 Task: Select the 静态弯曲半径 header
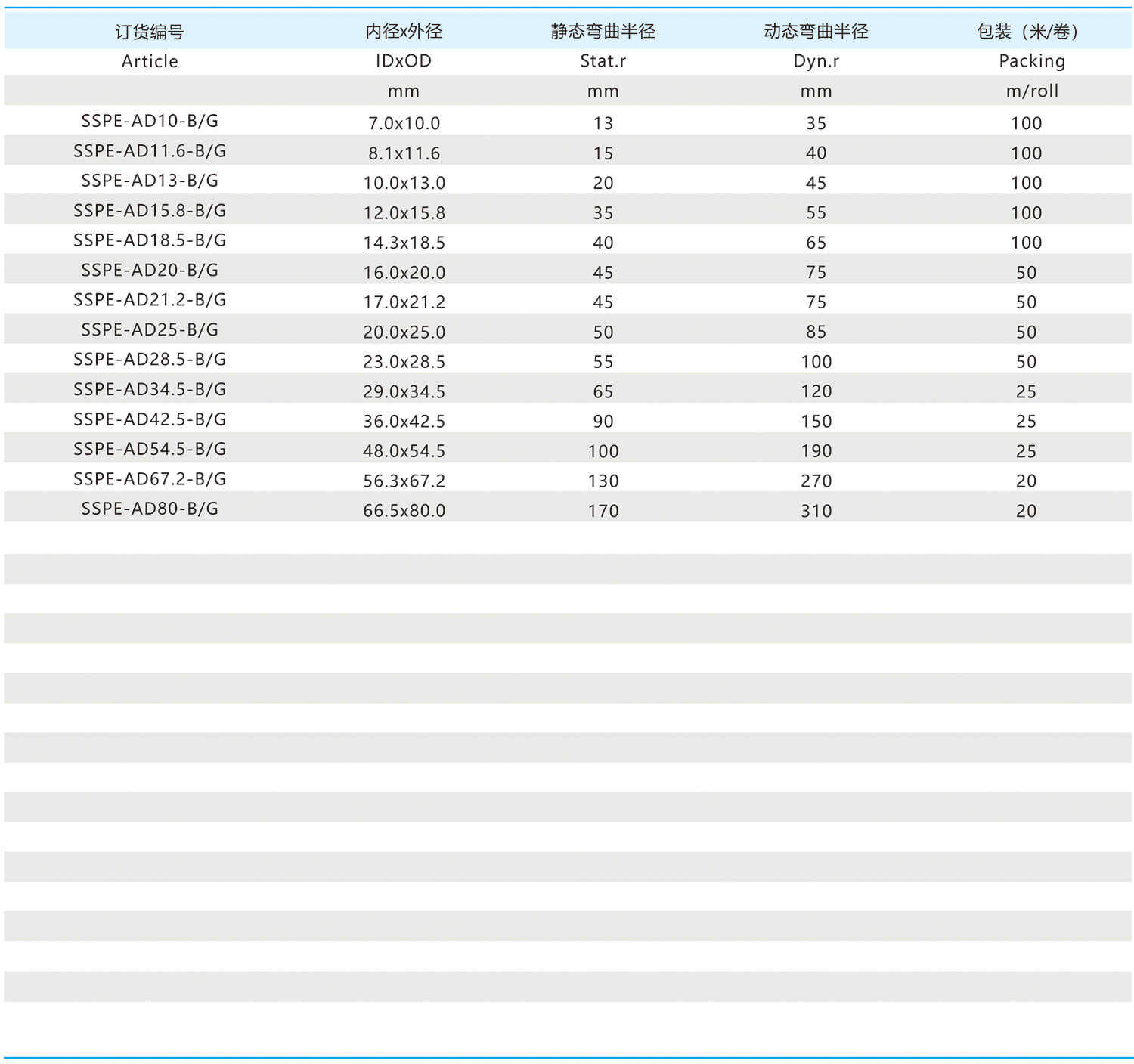[603, 32]
